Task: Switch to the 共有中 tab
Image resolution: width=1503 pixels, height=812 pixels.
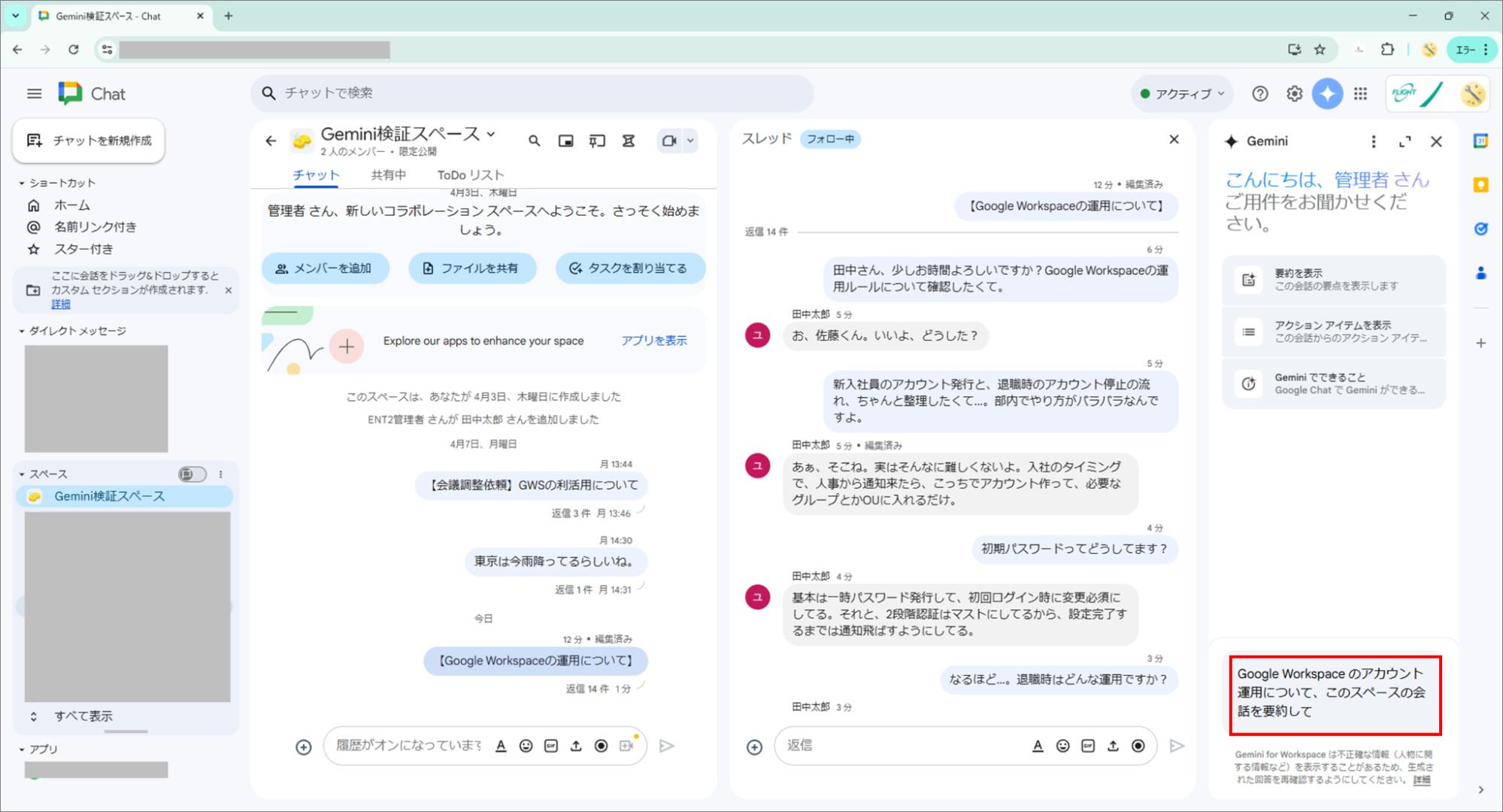Action: tap(389, 175)
